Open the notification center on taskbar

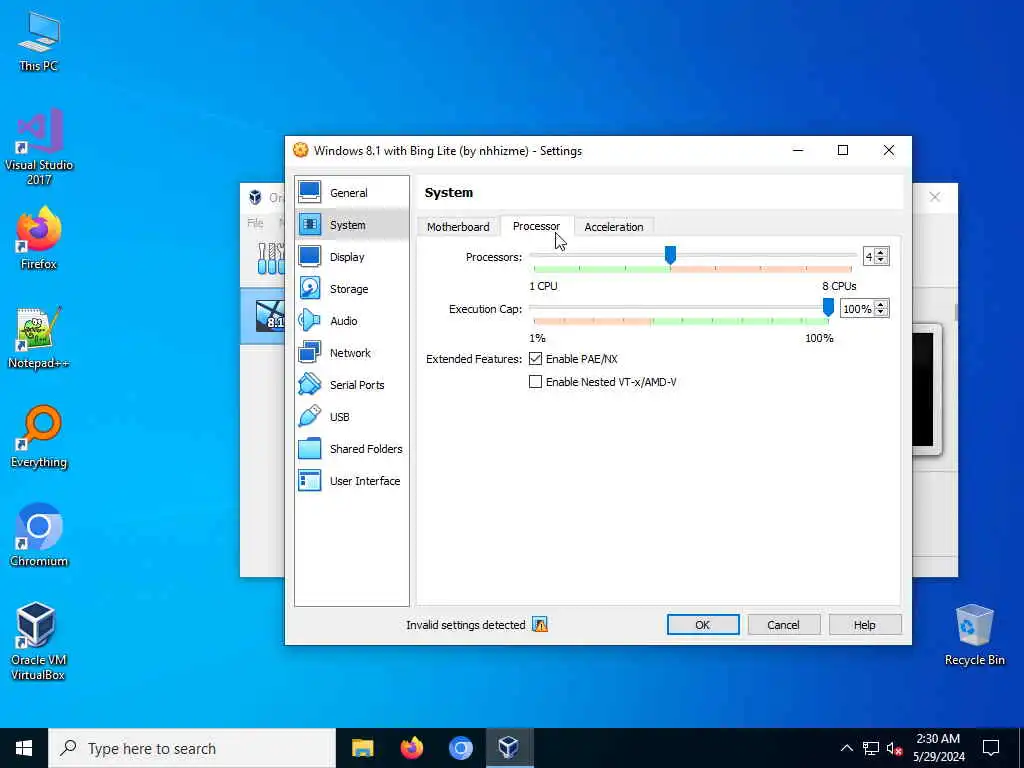(991, 748)
